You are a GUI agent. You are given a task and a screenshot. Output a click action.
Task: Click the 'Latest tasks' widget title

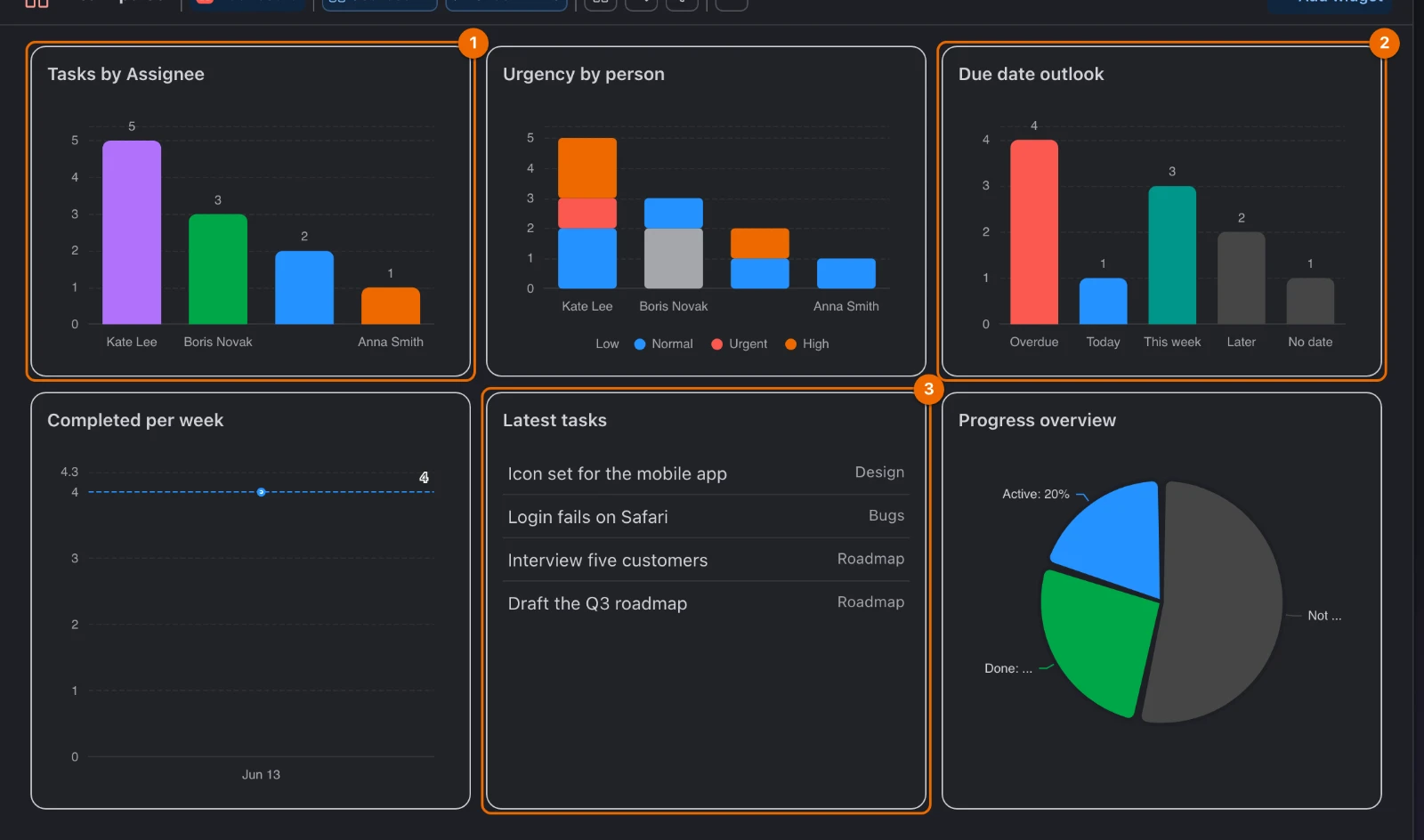tap(554, 420)
